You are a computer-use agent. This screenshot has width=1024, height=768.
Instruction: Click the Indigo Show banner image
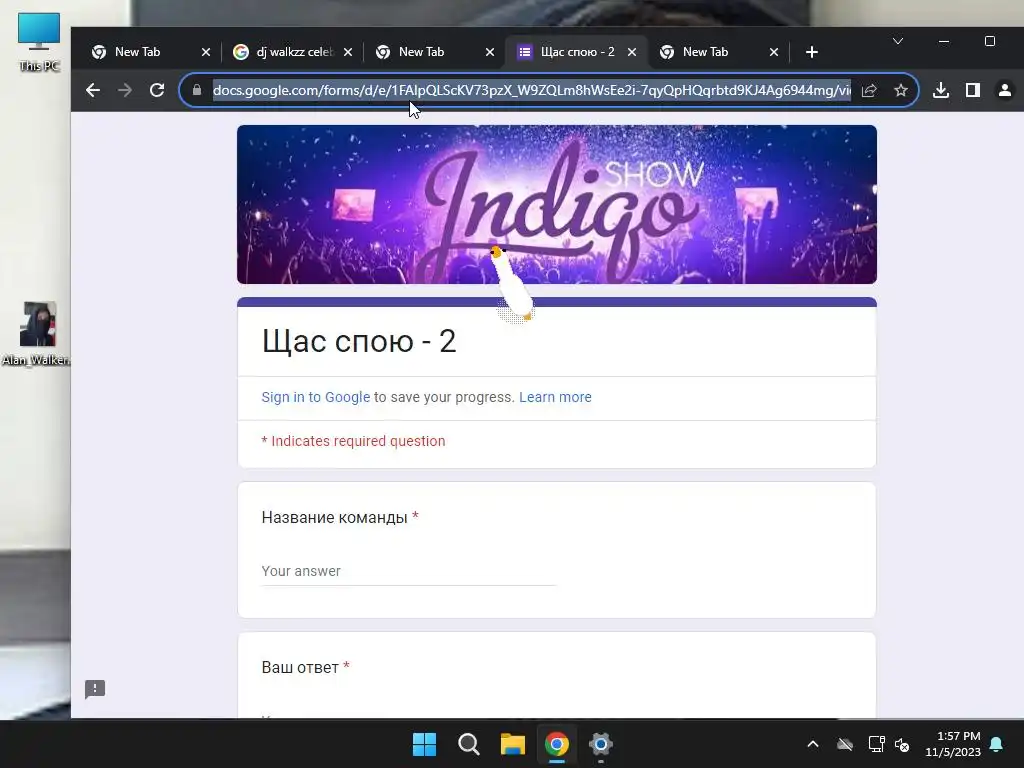click(x=556, y=204)
